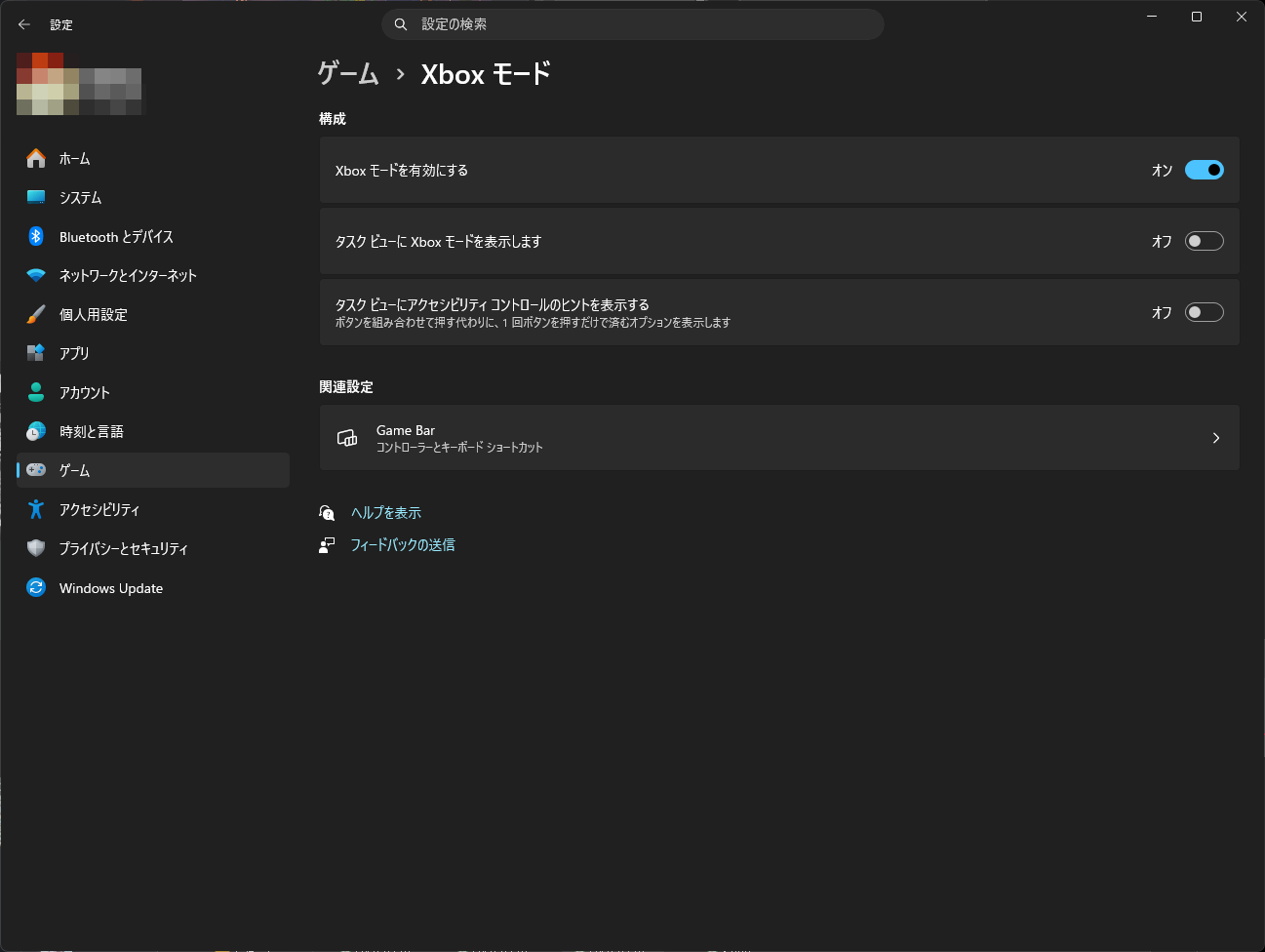The height and width of the screenshot is (952, 1265).
Task: Click the Windows Update sync icon
Action: (x=36, y=587)
